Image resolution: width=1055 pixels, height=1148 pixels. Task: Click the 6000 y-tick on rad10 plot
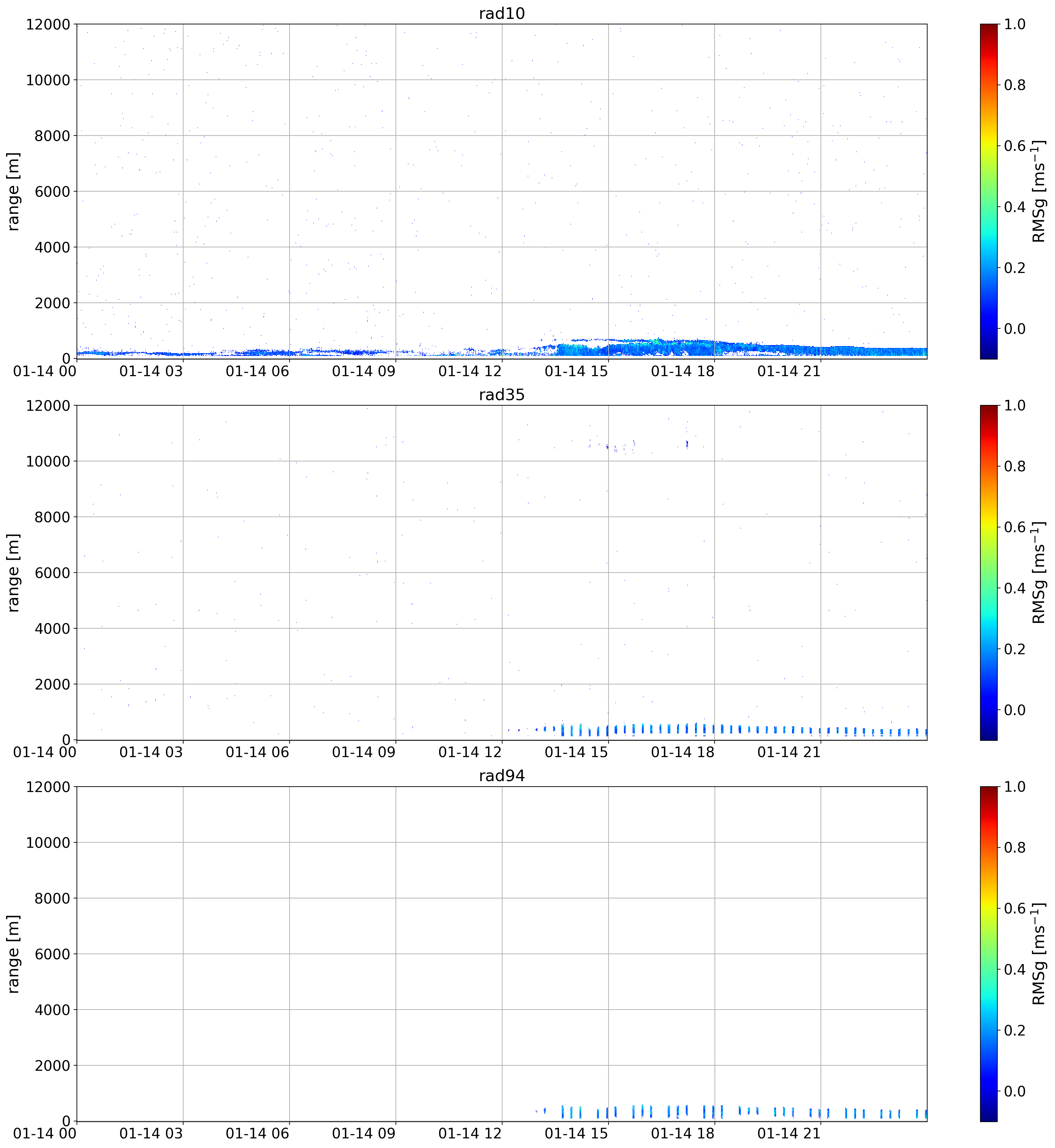click(52, 191)
